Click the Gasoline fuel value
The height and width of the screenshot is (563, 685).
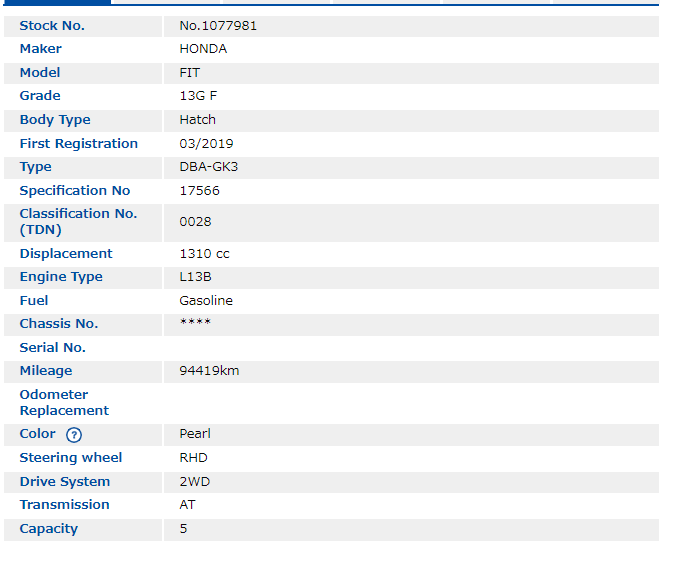(x=206, y=301)
